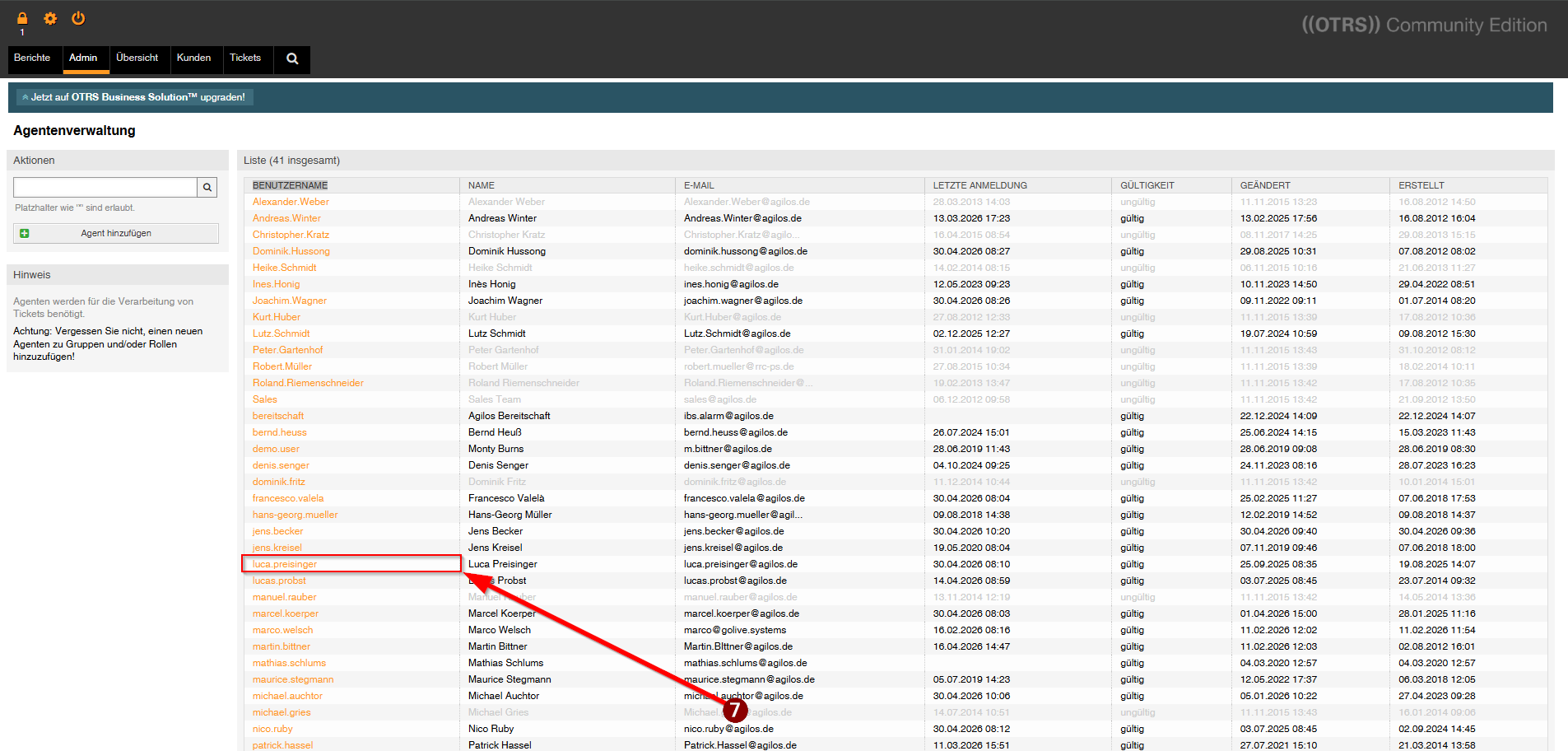Click the green plus icon for adding agent

pos(24,233)
